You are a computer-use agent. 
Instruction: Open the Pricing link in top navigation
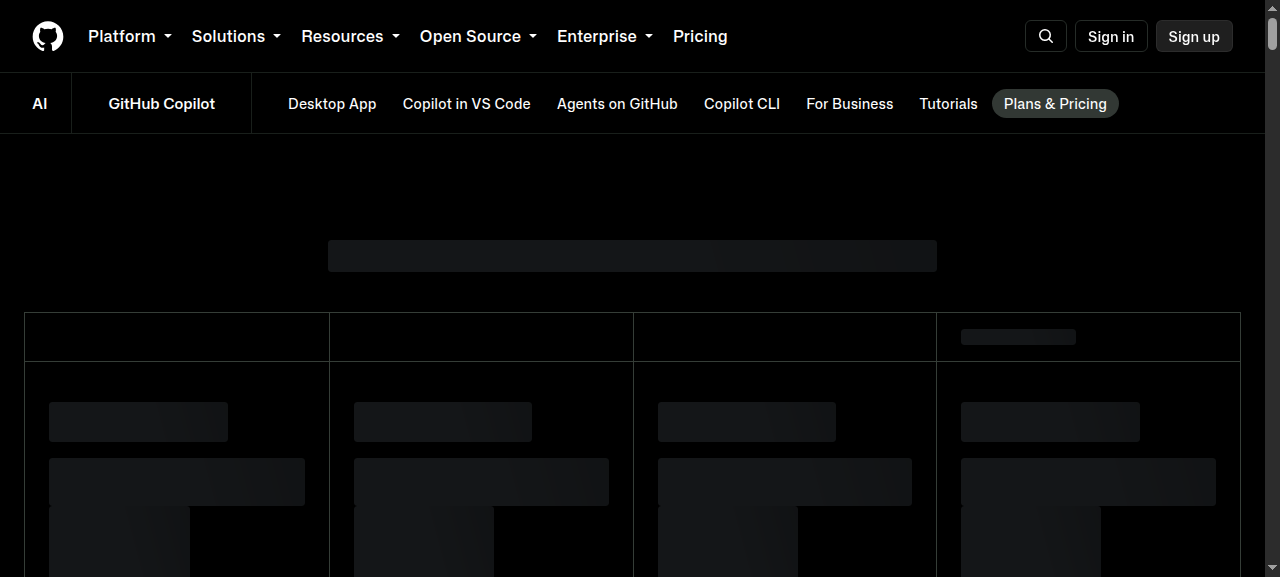click(700, 36)
